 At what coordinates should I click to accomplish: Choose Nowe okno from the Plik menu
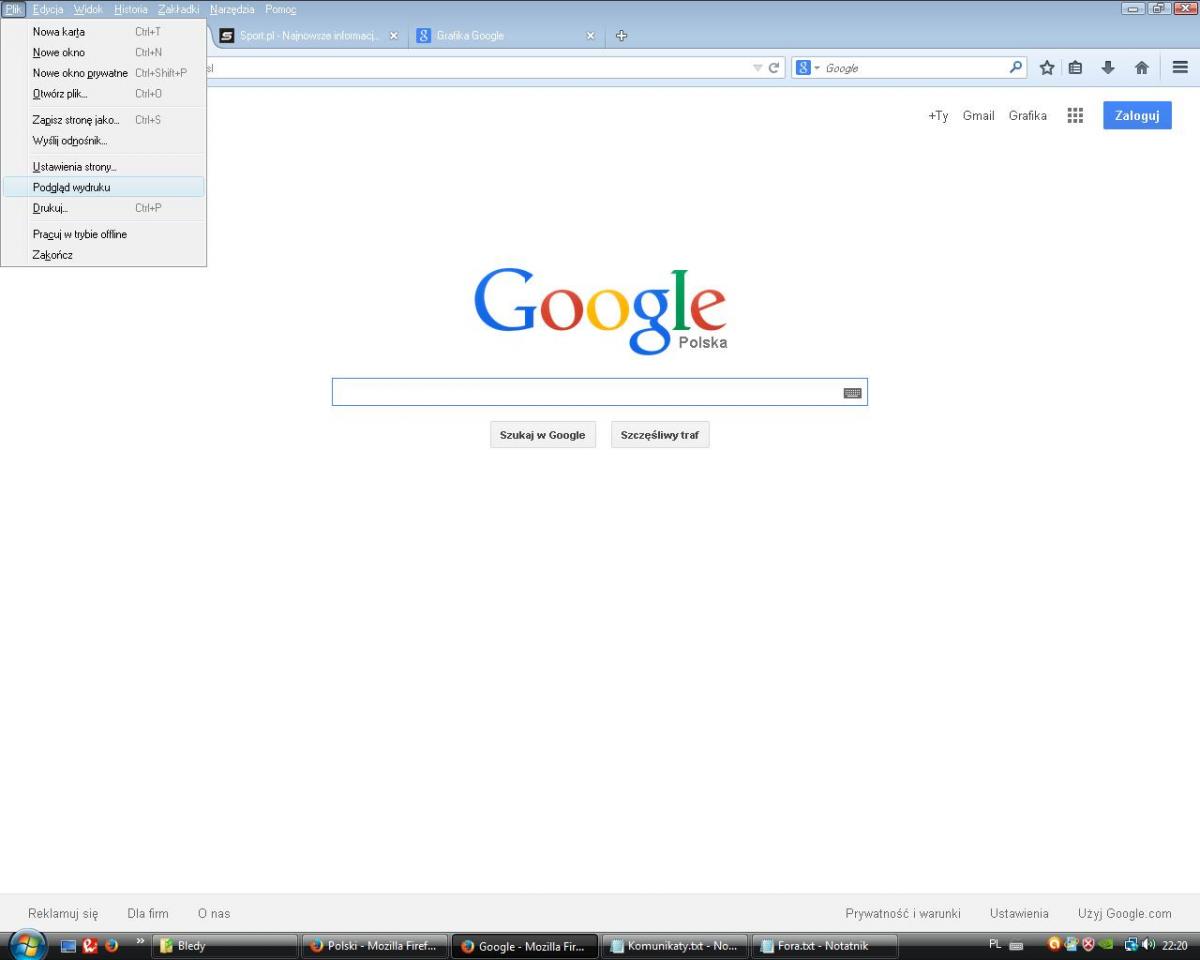click(x=104, y=52)
